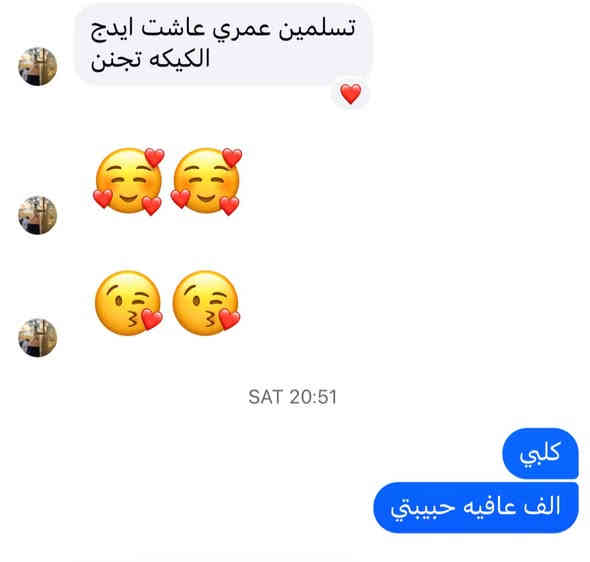
Task: Tap the word "حبيبتي" in the blue bubble
Action: pos(423,509)
